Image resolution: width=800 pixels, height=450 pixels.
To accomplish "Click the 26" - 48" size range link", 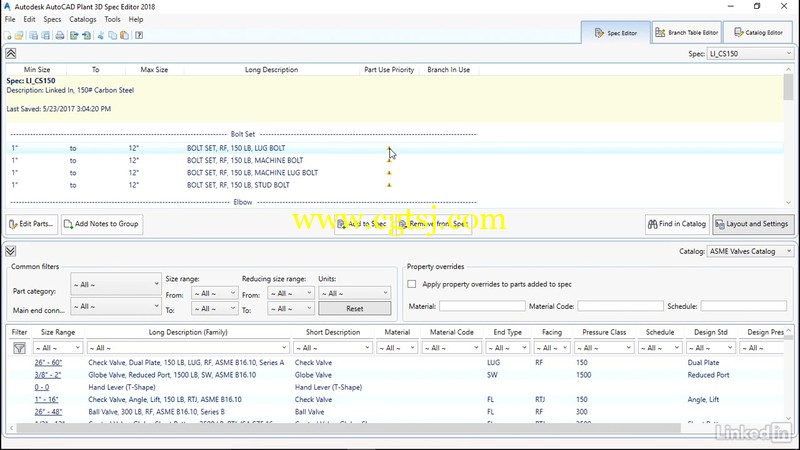I will [x=48, y=412].
